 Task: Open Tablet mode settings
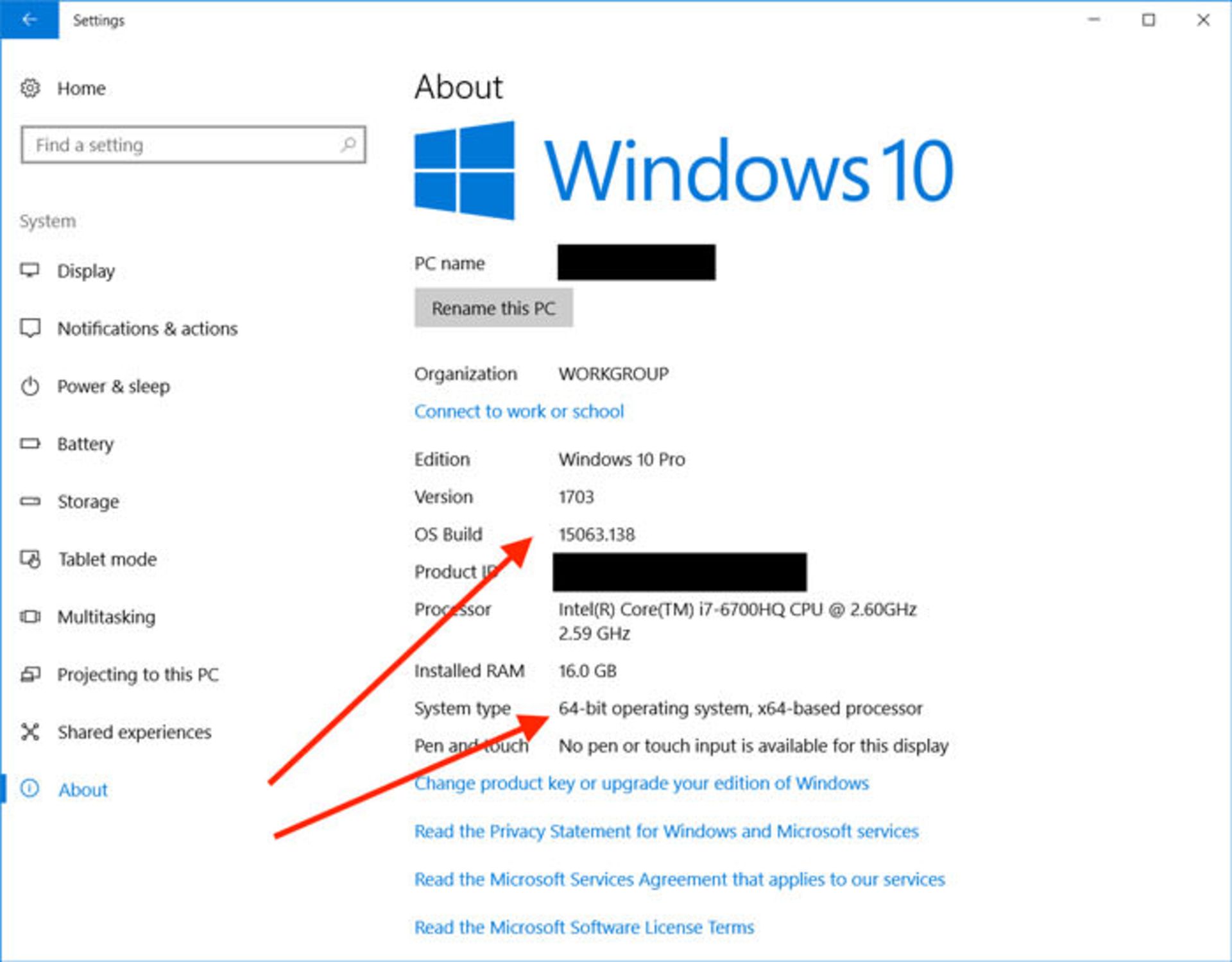click(x=107, y=559)
